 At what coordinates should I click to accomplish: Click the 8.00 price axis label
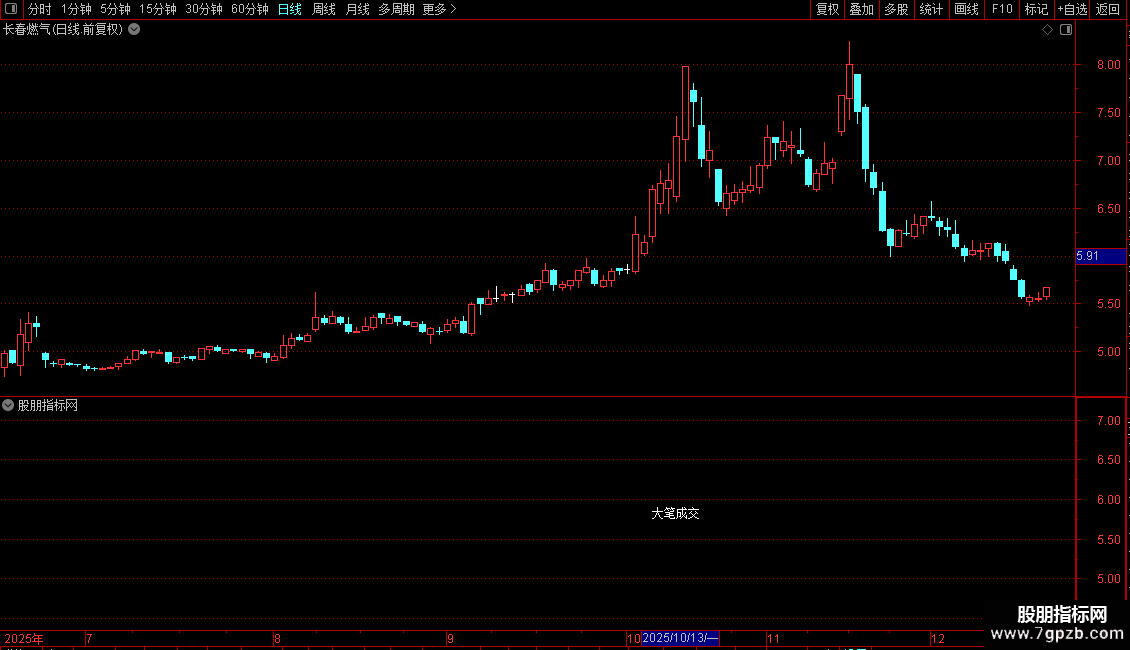tap(1108, 65)
